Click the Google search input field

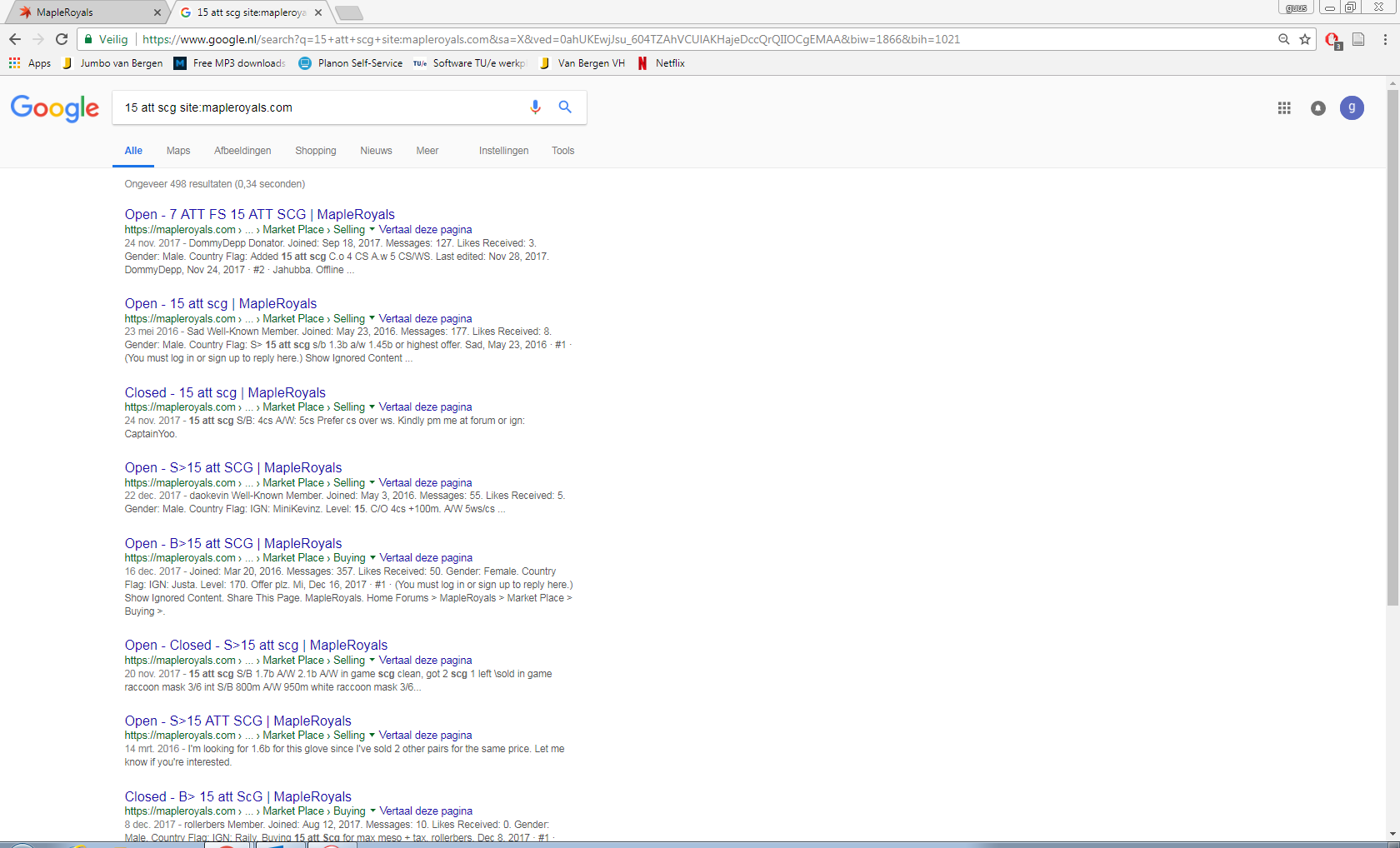[x=321, y=107]
